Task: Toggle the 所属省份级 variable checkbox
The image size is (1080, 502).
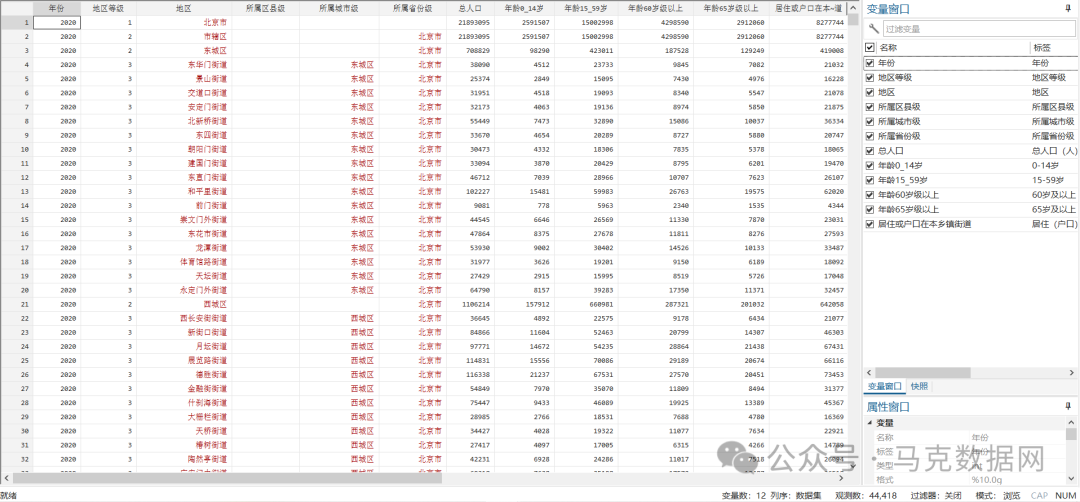Action: tap(870, 136)
